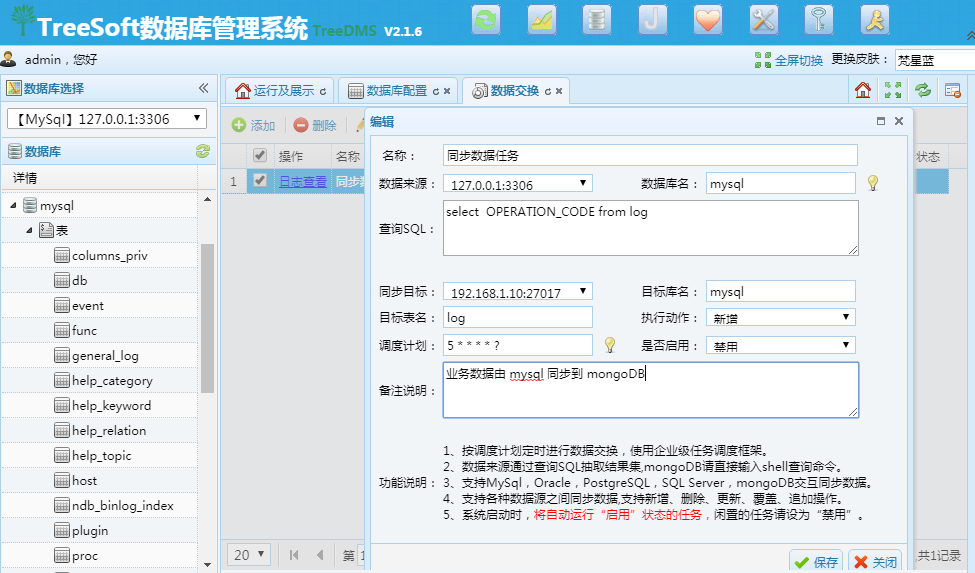Viewport: 975px width, 573px height.
Task: Select the plugin table
Action: (90, 531)
